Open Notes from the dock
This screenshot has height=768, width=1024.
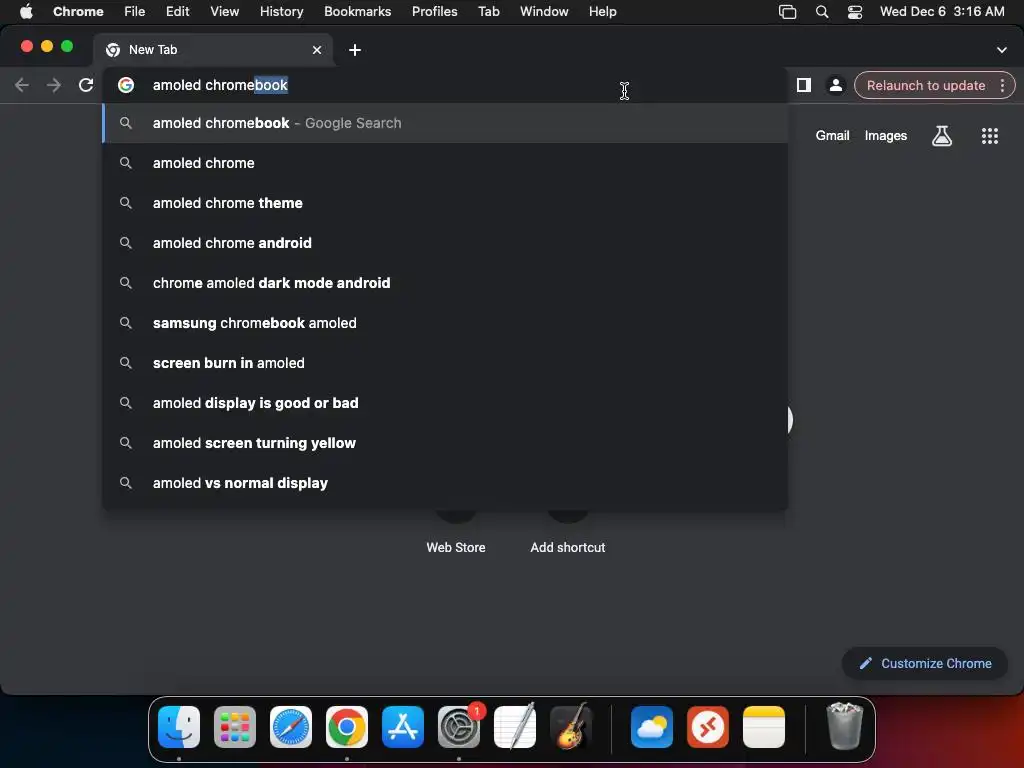point(764,727)
